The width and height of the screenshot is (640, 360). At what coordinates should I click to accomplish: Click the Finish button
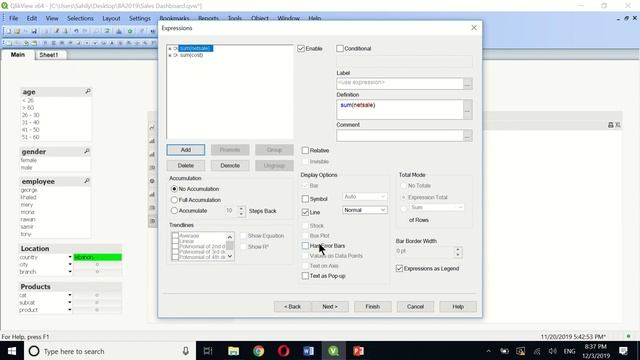pos(373,307)
